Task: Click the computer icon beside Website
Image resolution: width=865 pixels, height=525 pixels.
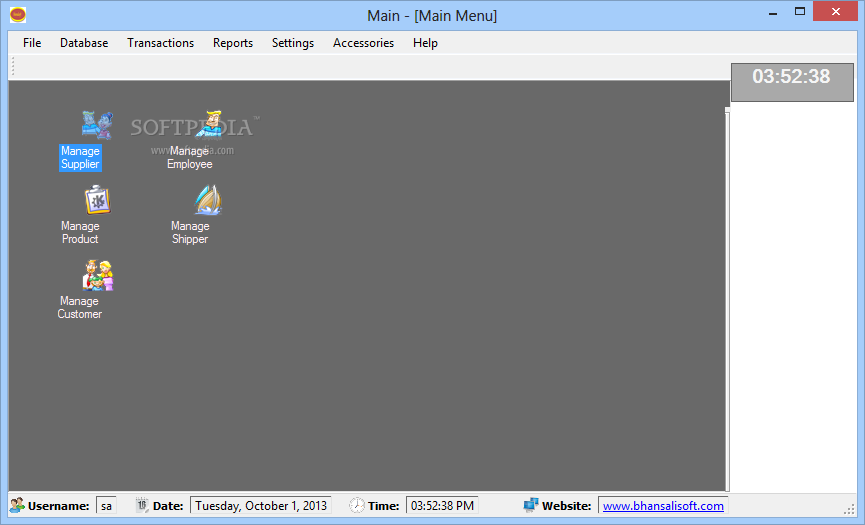Action: pyautogui.click(x=531, y=505)
